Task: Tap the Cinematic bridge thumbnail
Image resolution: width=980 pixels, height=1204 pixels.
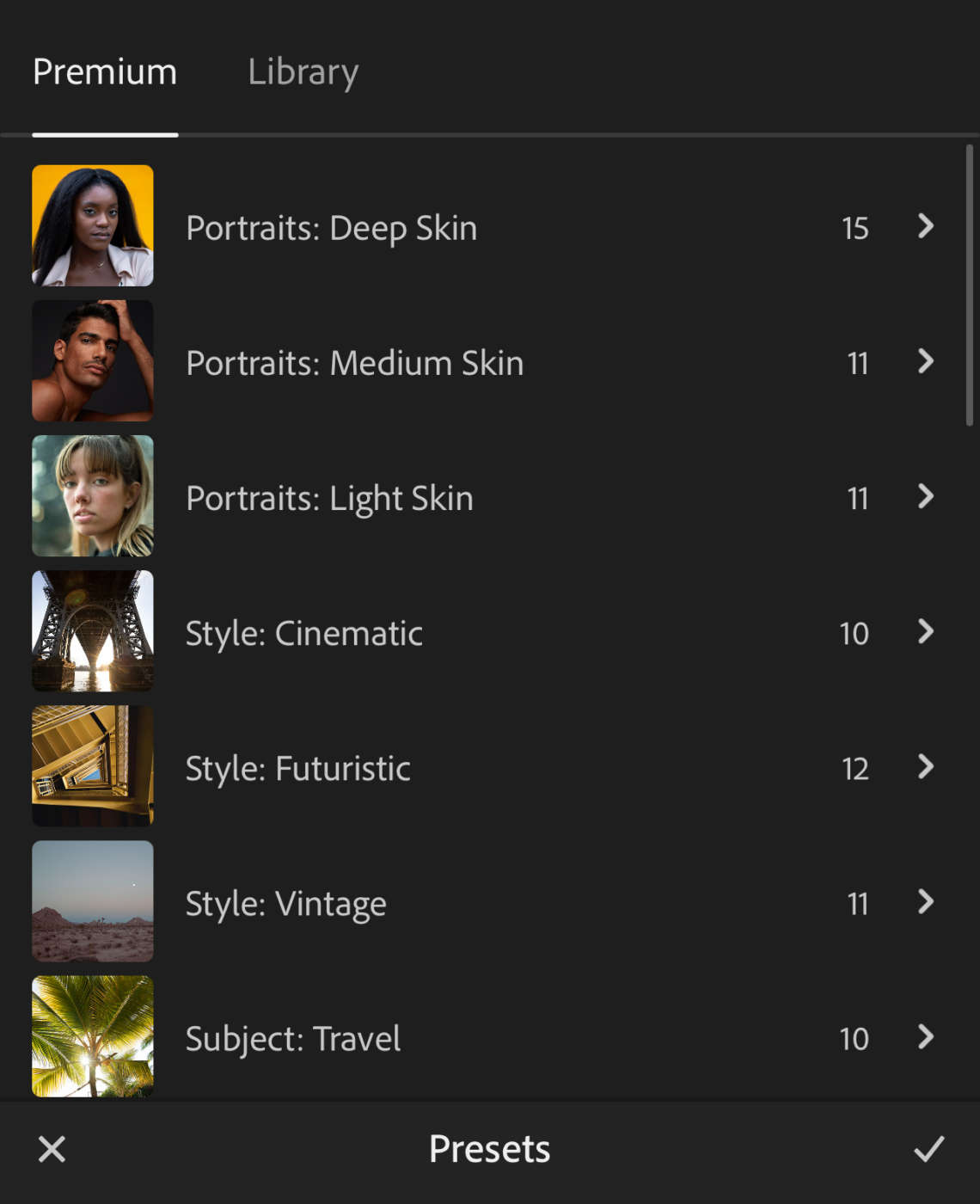Action: (x=93, y=630)
